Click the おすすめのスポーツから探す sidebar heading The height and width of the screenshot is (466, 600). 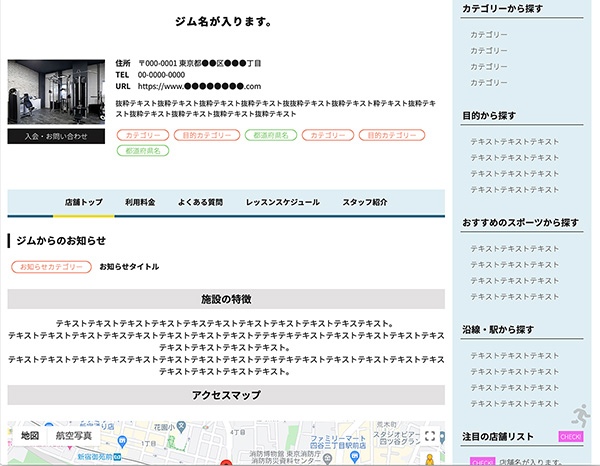[x=520, y=222]
